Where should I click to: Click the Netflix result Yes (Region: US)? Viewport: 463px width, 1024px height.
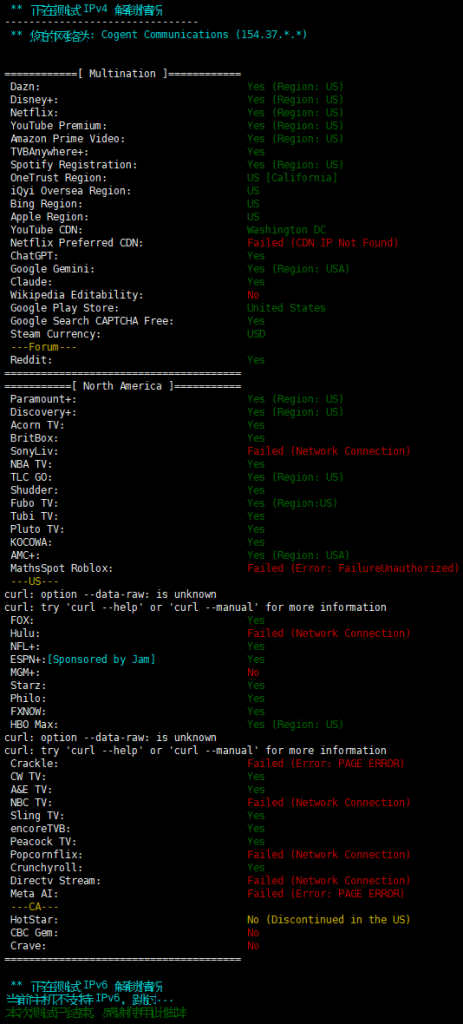295,112
